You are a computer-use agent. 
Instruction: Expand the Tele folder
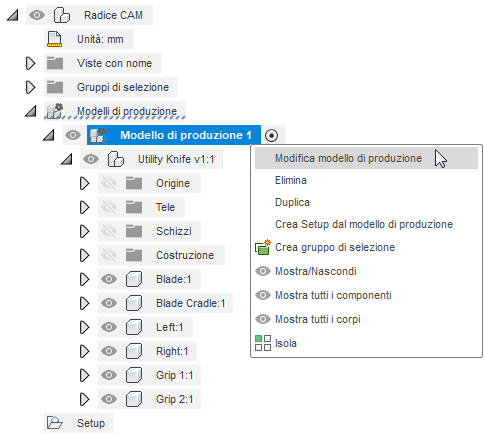tap(84, 207)
